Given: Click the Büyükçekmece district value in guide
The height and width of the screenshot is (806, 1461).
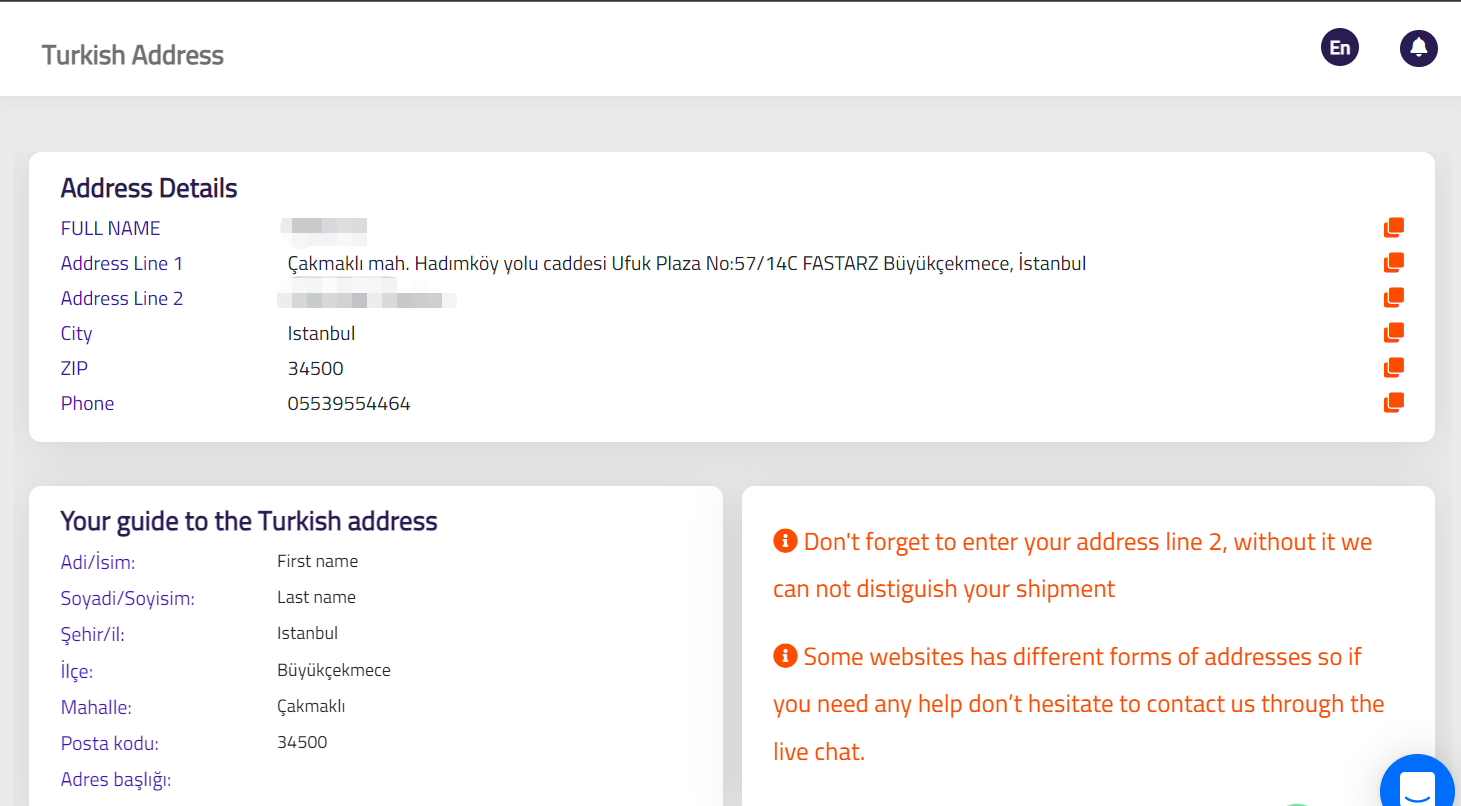Looking at the screenshot, I should pyautogui.click(x=333, y=670).
